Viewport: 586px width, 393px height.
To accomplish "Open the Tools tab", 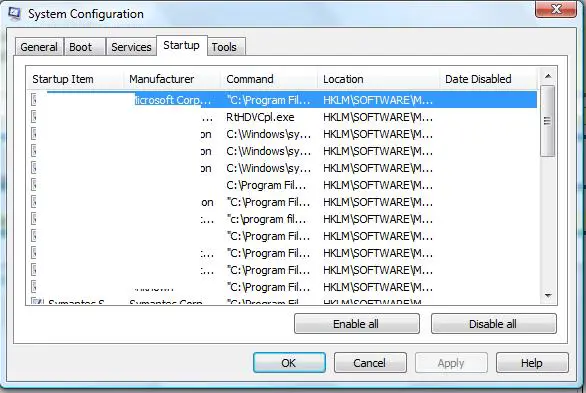I will [x=226, y=47].
